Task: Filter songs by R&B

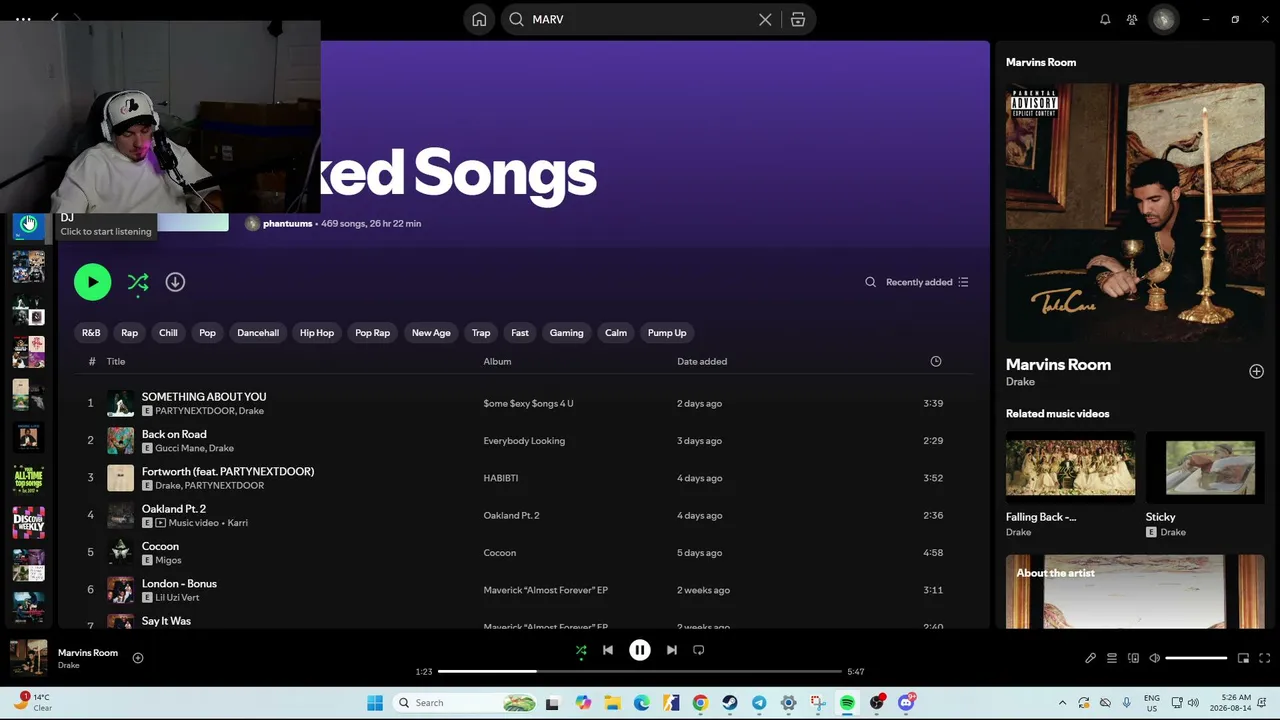Action: [x=91, y=333]
